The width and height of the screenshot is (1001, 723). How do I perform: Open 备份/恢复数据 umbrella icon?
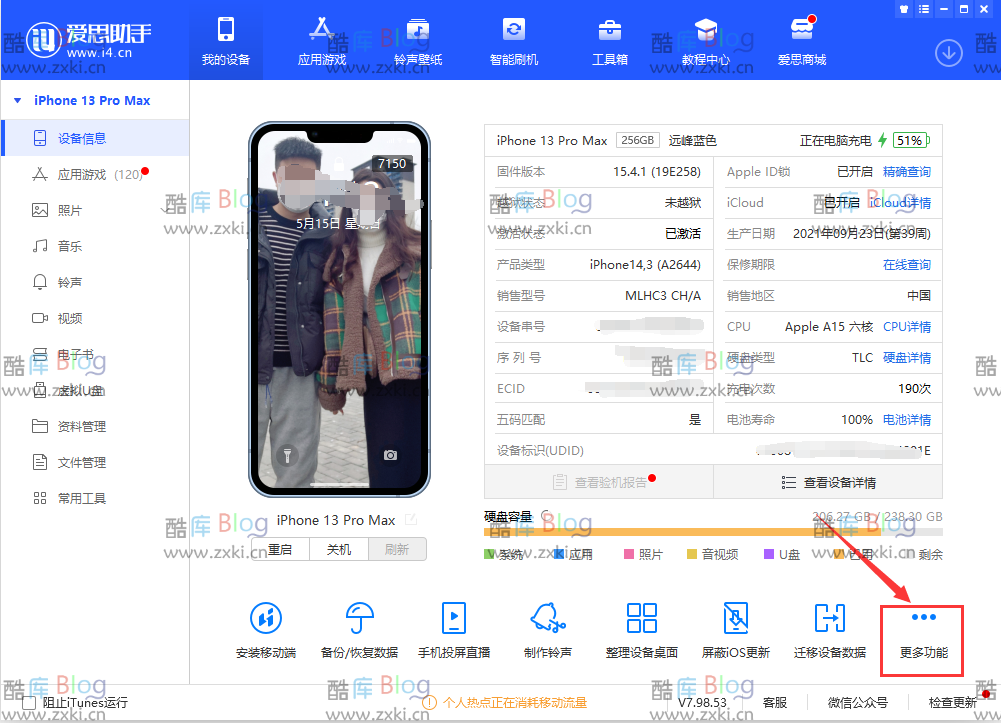pos(359,619)
